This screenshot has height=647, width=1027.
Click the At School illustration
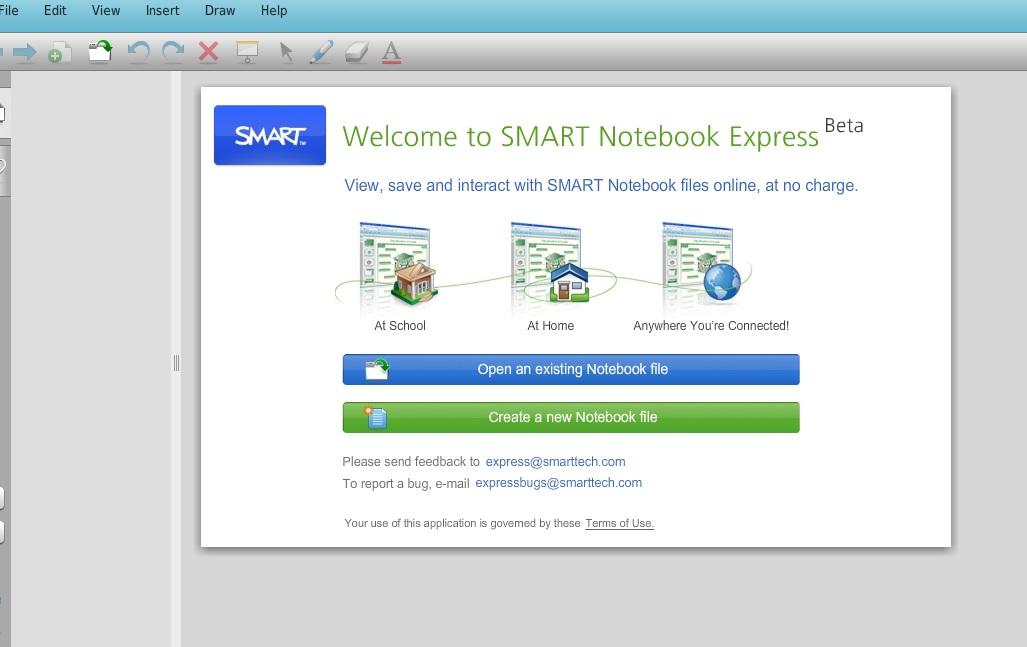396,265
